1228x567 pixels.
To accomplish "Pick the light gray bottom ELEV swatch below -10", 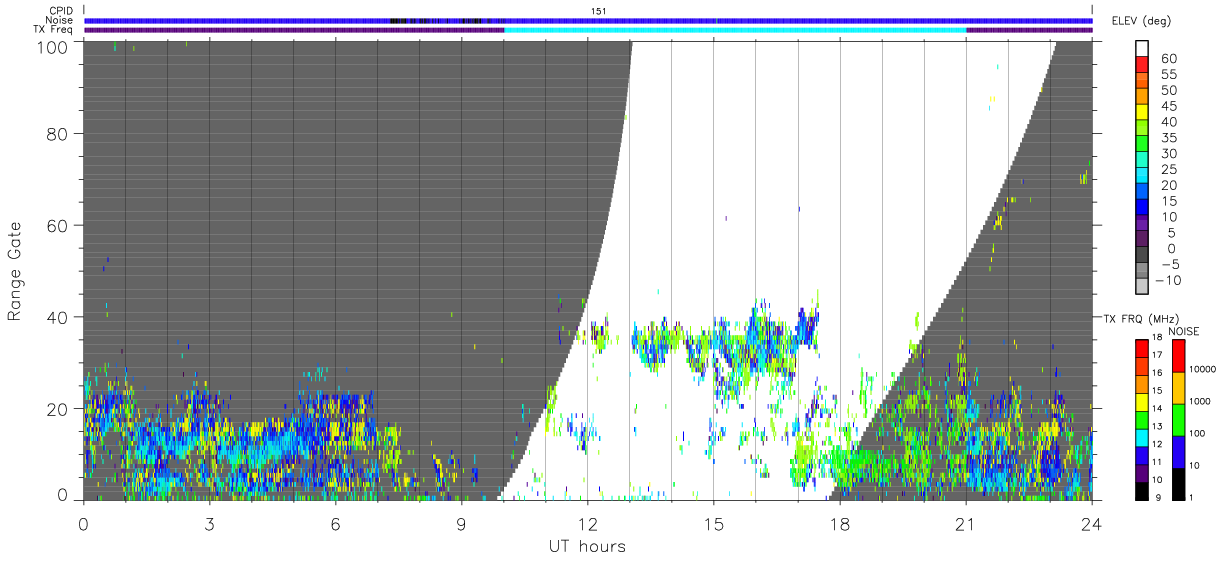I will [x=1144, y=288].
